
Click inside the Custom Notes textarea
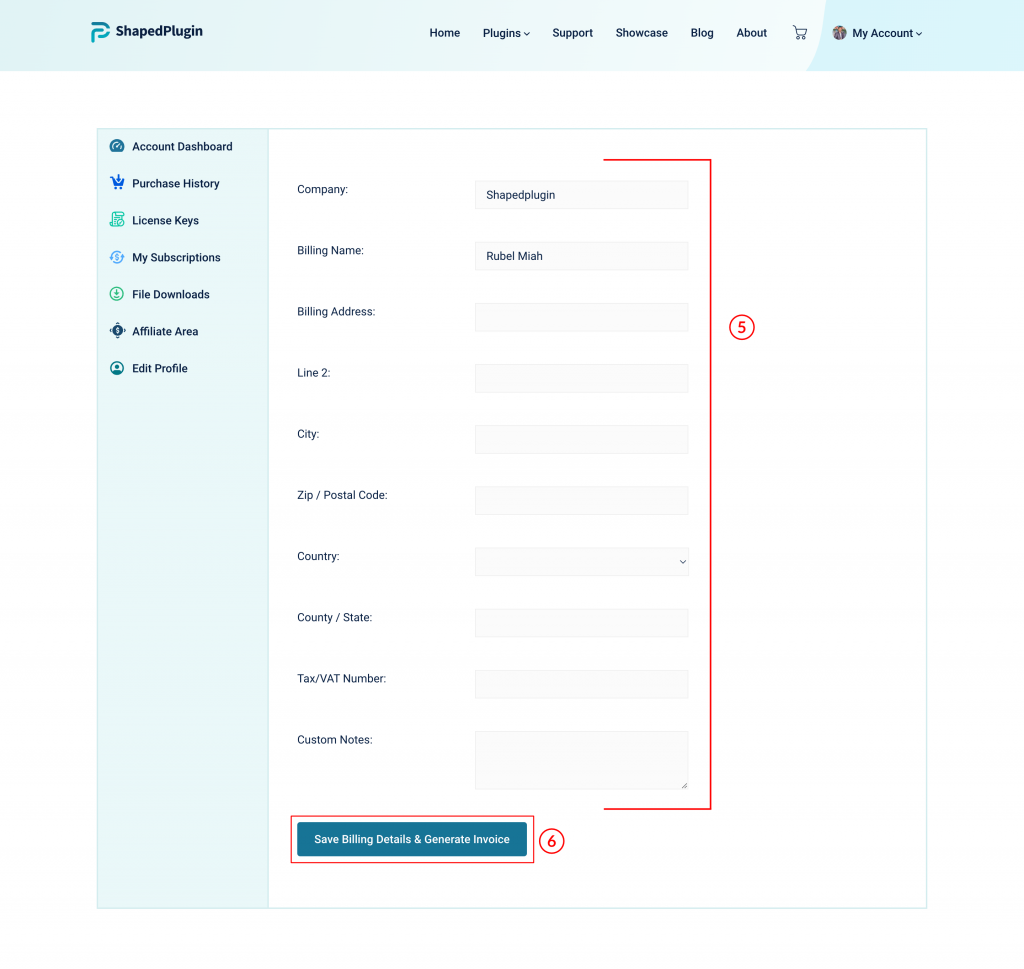pos(581,760)
